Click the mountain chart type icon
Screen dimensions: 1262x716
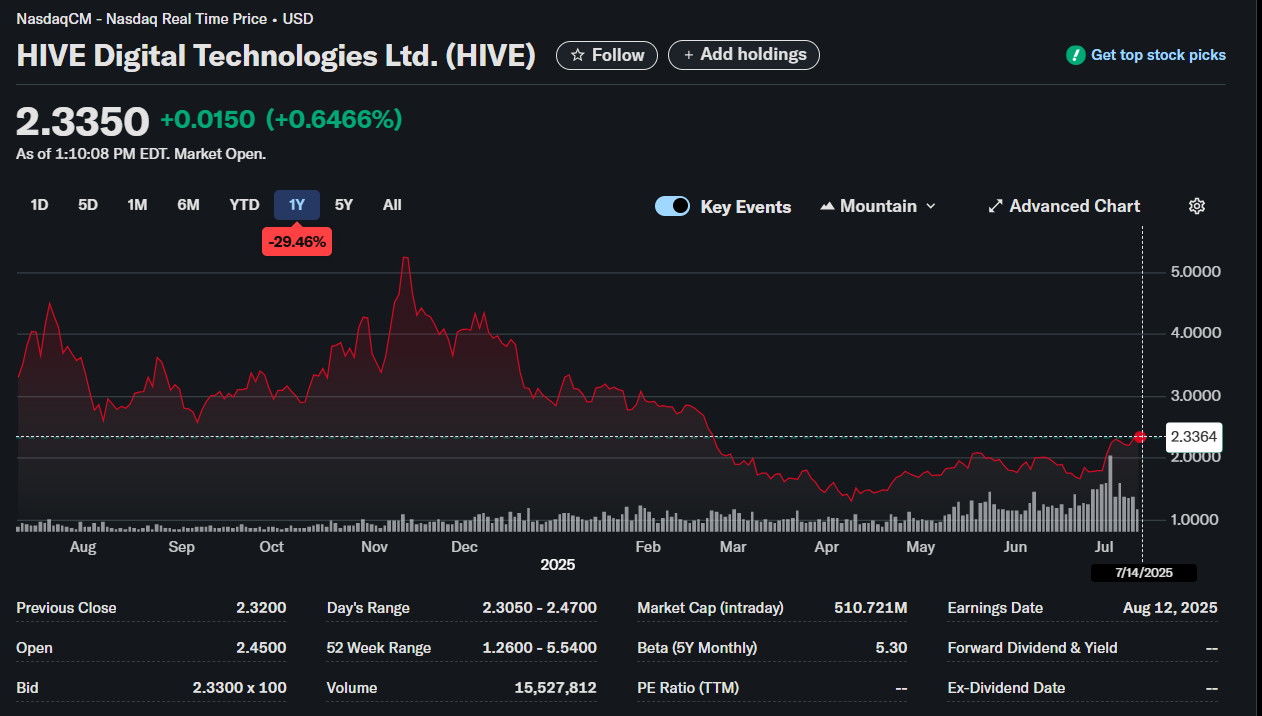point(827,206)
